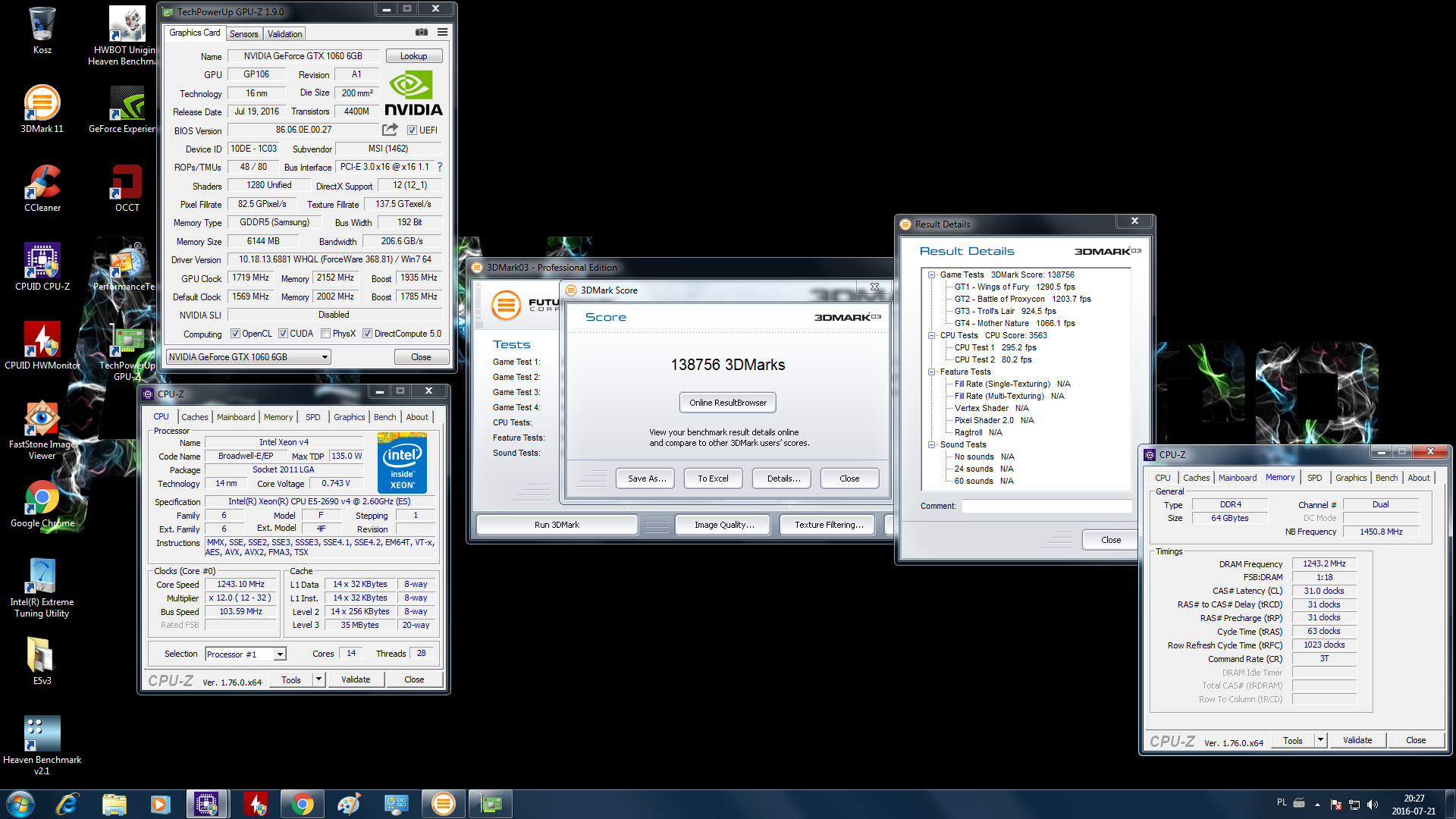Open Google Chrome desktop shortcut
The image size is (1456, 819).
point(42,503)
